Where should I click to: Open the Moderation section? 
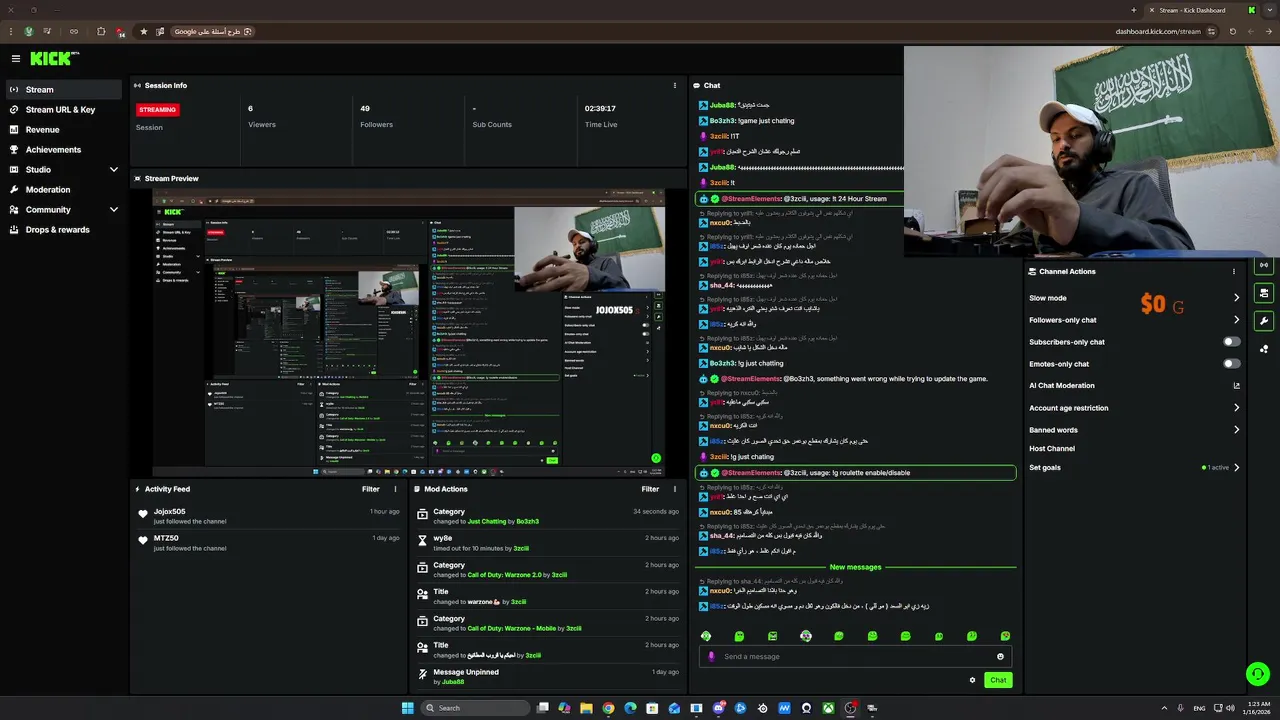[x=64, y=190]
